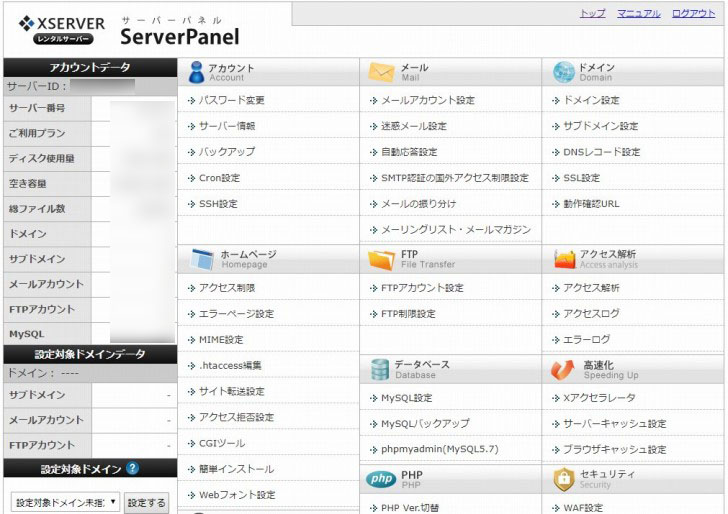Open the 設定対象ドメイン dropdown
This screenshot has height=514, width=728.
pyautogui.click(x=65, y=502)
